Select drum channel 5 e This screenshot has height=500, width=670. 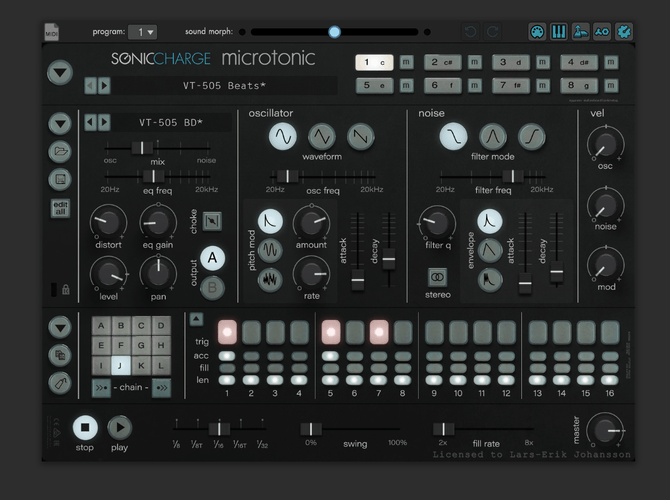tap(374, 85)
